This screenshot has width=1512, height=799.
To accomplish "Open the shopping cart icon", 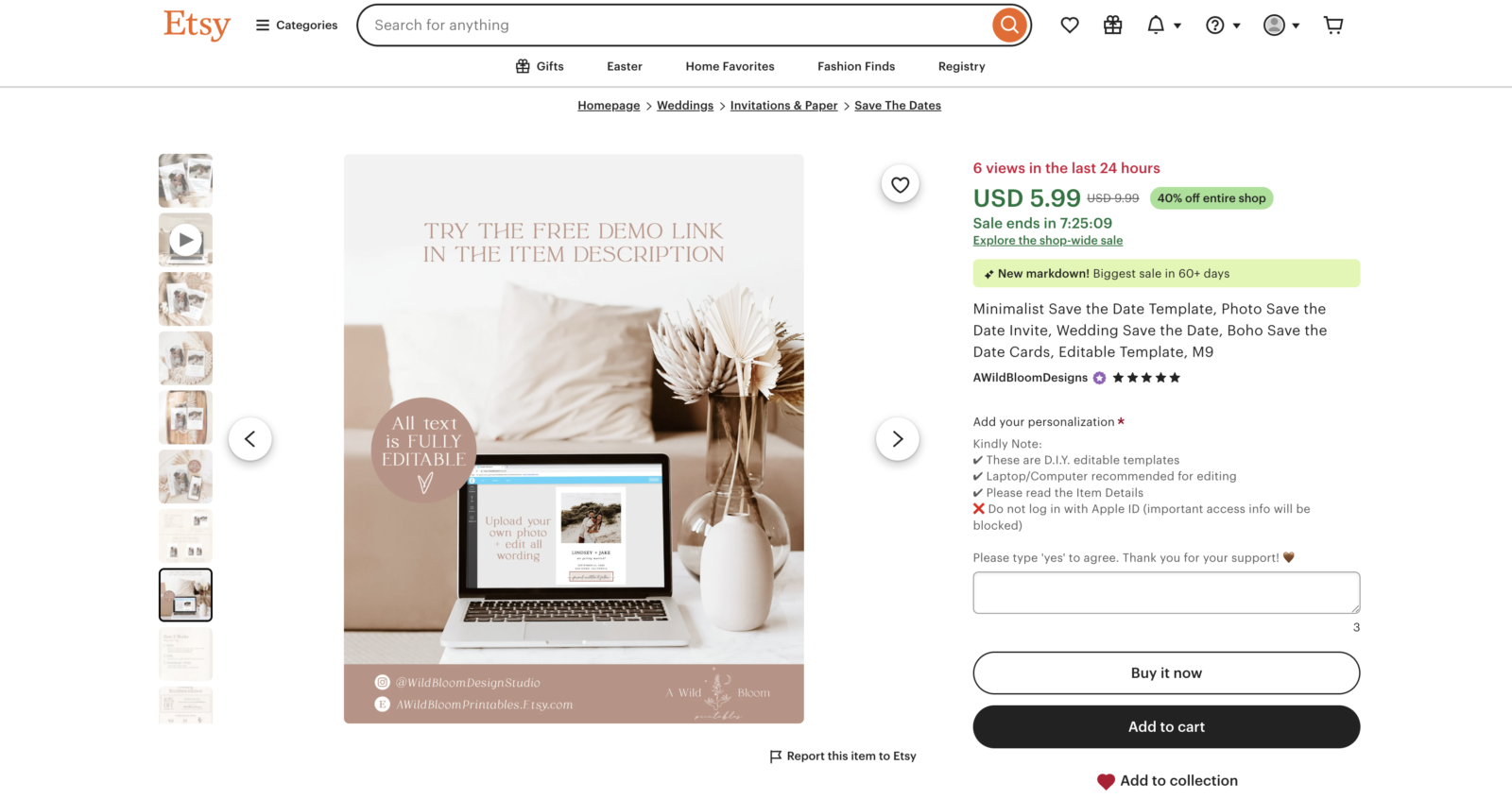I will pos(1333,25).
